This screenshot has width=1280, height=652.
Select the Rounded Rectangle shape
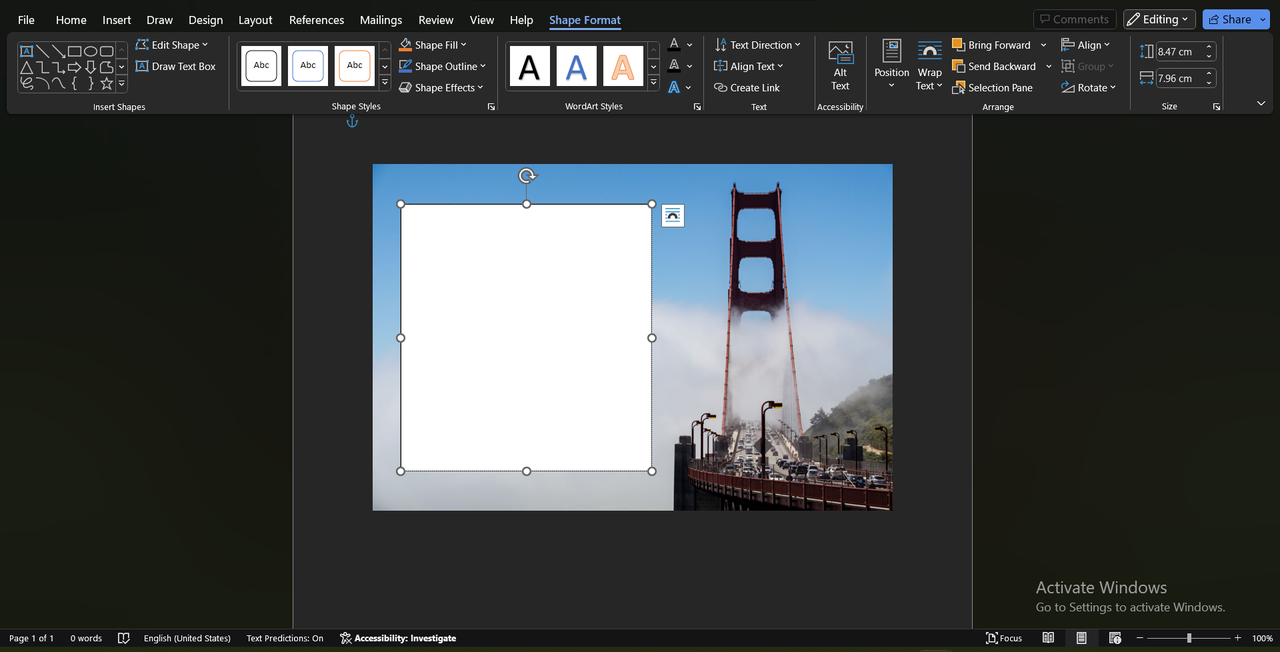pos(107,51)
